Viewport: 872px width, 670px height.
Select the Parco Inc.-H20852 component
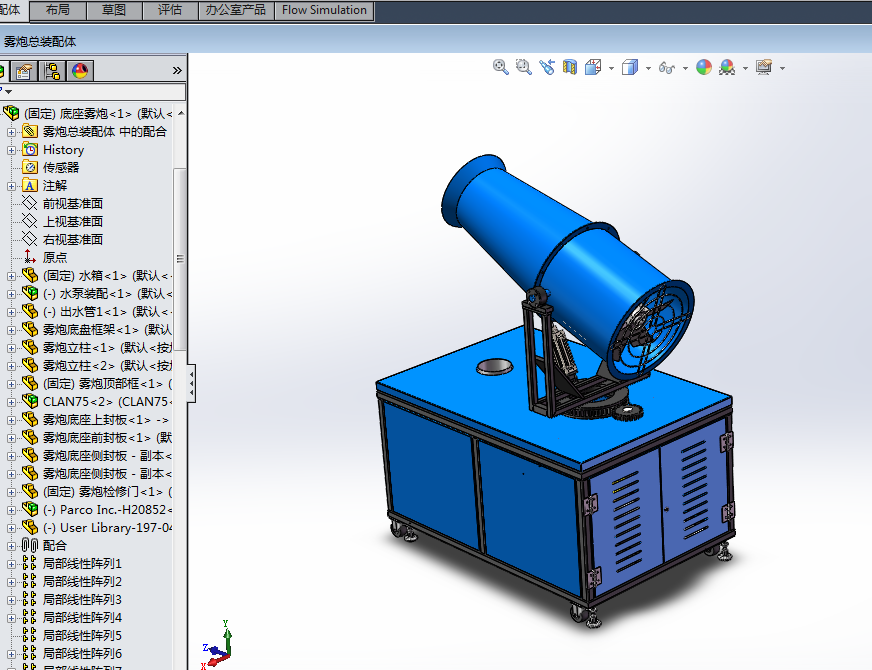tap(107, 509)
